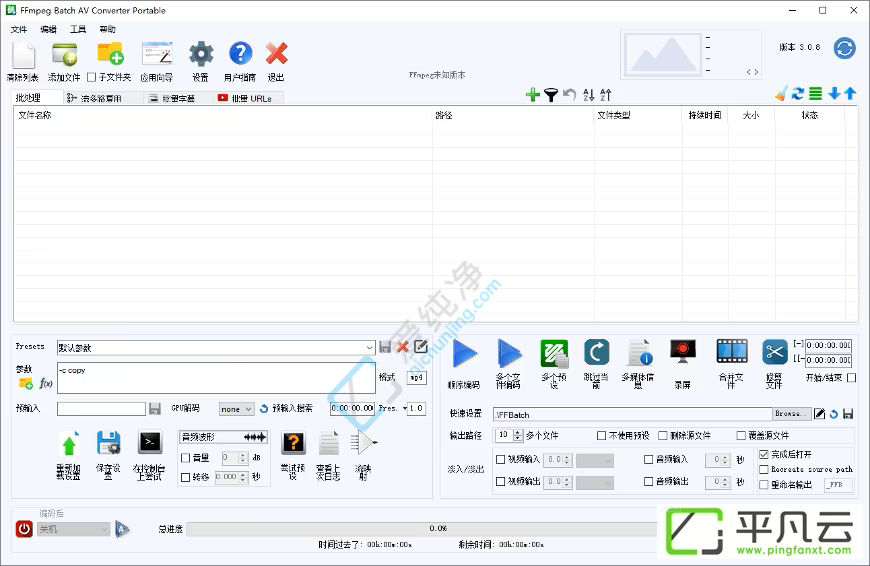Open the 帮助 menu

point(107,29)
